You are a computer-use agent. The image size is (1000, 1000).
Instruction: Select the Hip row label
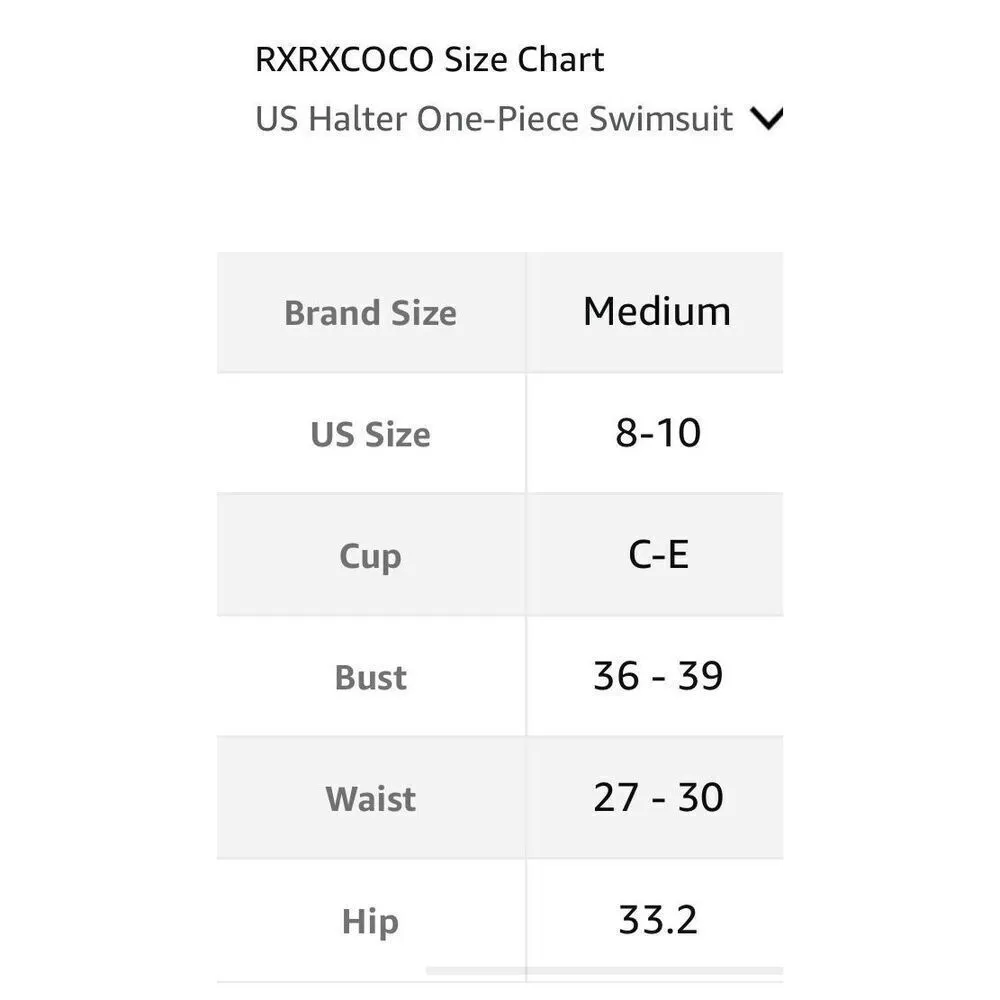(x=370, y=921)
